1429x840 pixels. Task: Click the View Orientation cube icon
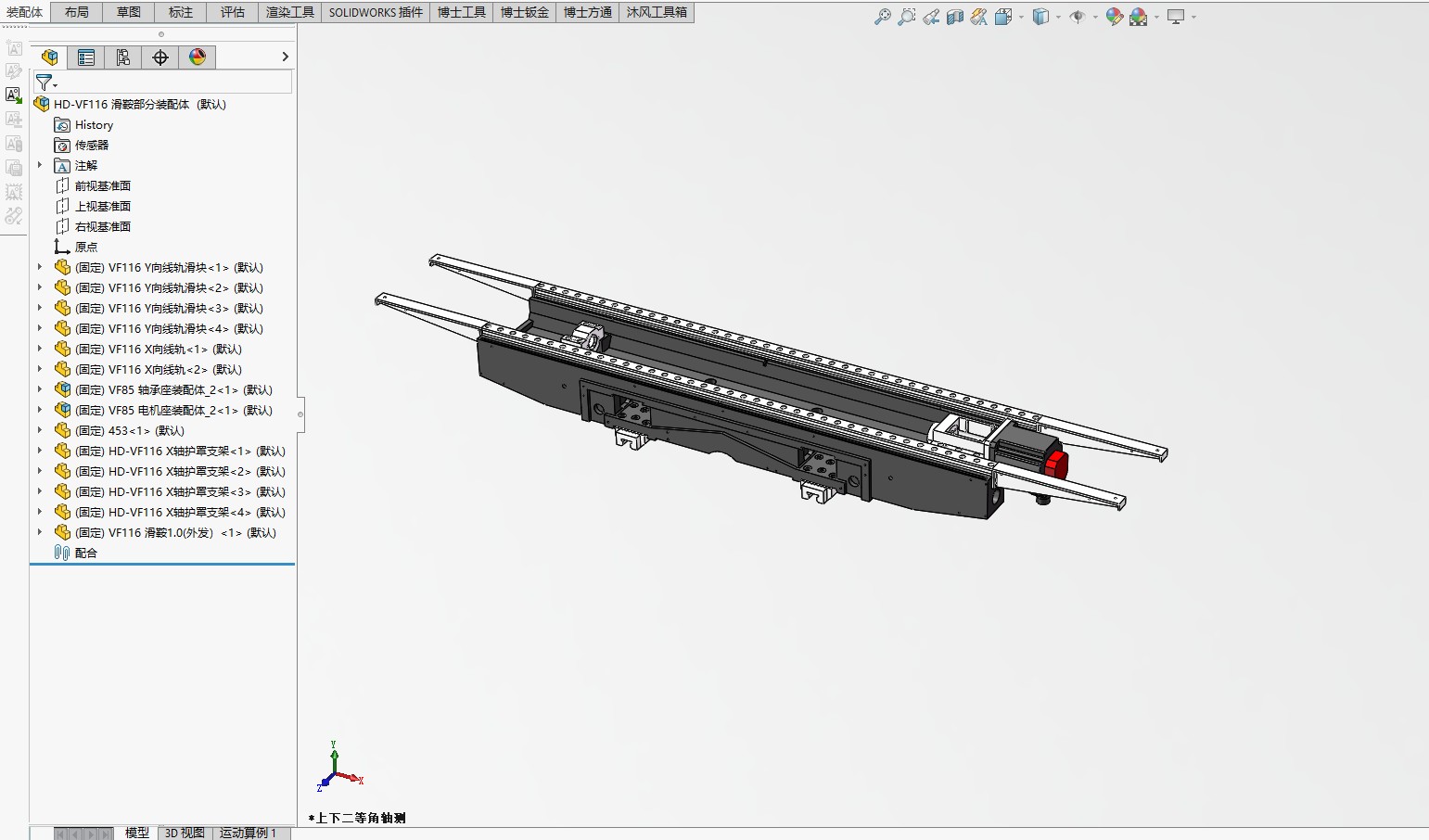pyautogui.click(x=1002, y=17)
